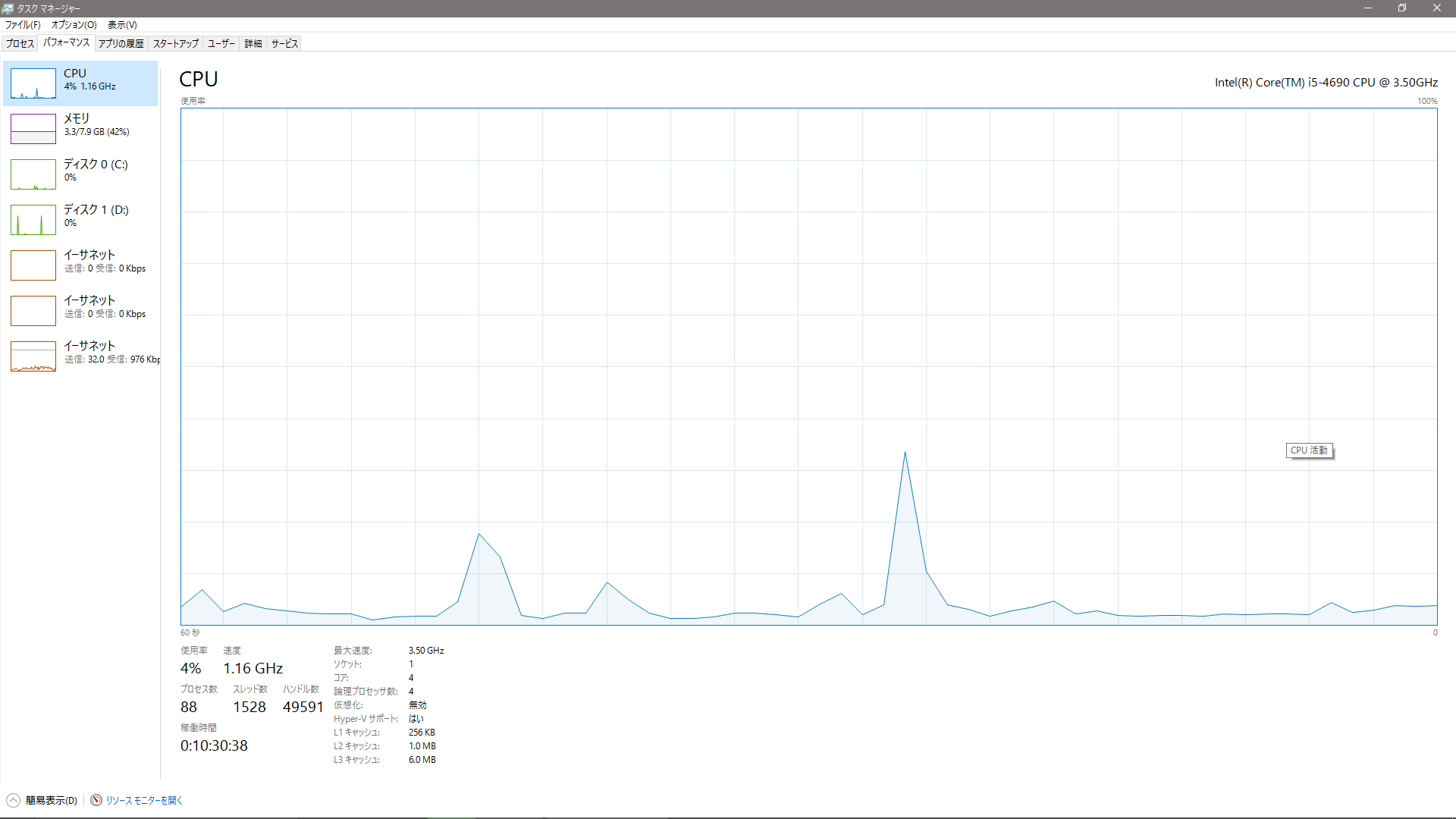Screen dimensions: 1456x819
Task: Select the ディスク 1 (D:) graph
Action: 33,220
